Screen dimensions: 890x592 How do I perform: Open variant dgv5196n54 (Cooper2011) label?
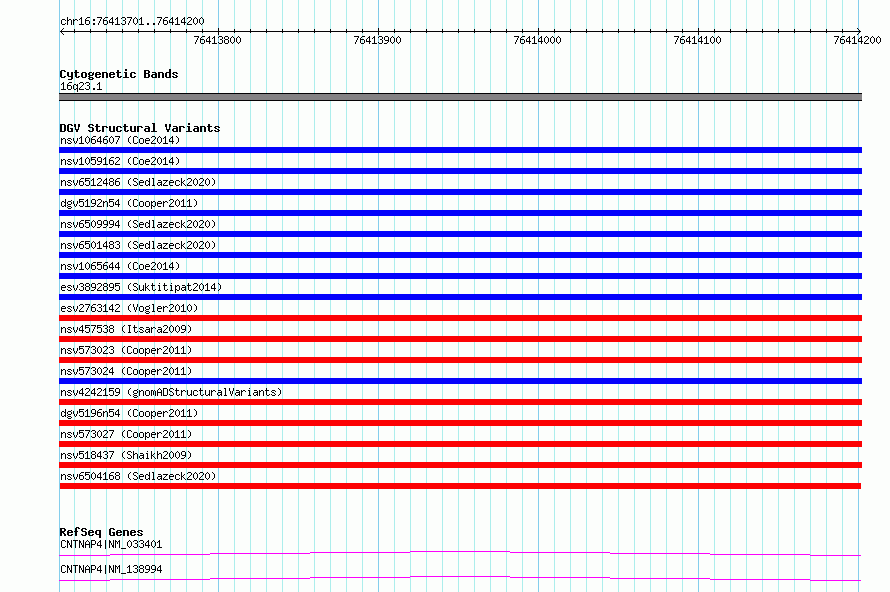pyautogui.click(x=129, y=413)
